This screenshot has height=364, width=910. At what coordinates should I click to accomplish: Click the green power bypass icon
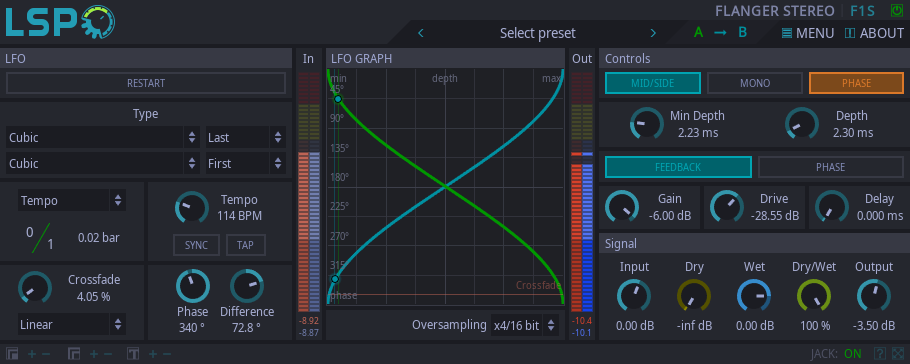coord(897,10)
